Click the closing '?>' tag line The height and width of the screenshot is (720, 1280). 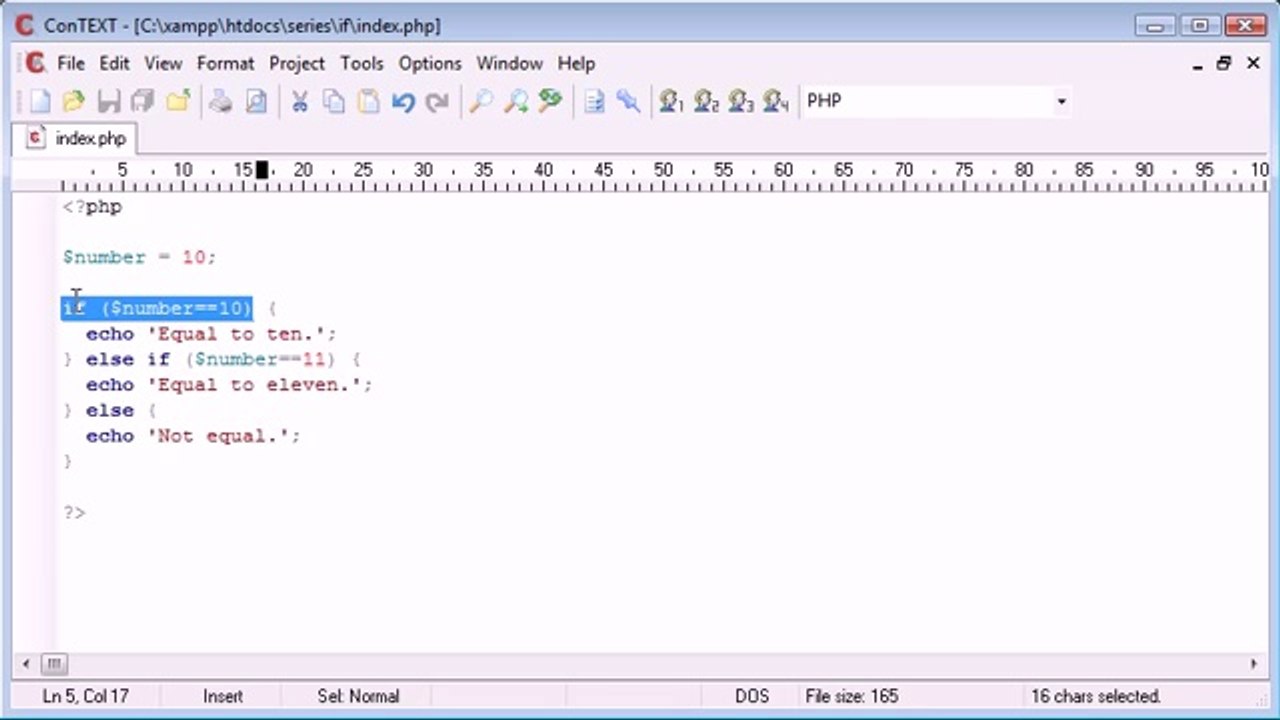(x=74, y=512)
